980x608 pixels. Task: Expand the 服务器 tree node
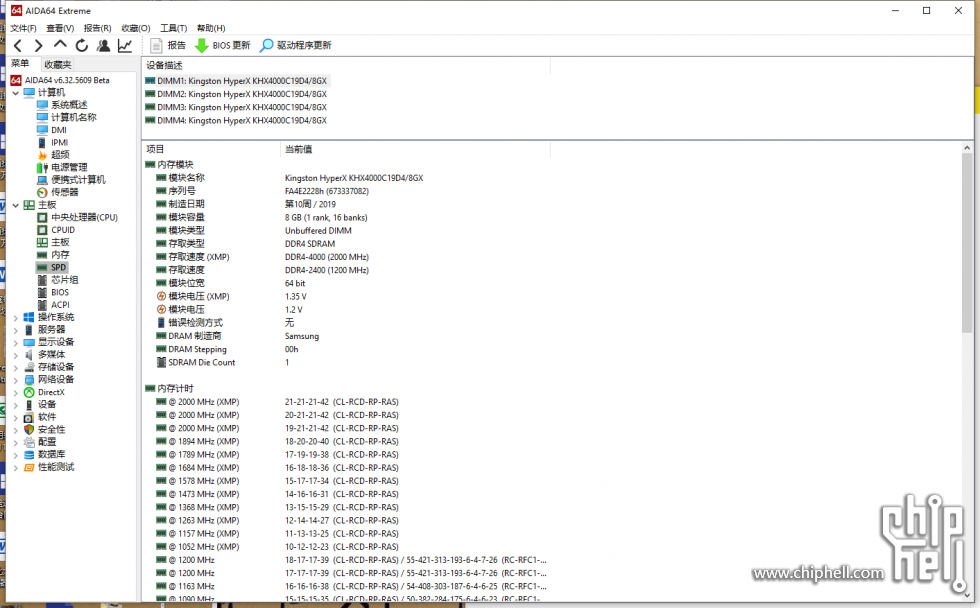[x=16, y=330]
